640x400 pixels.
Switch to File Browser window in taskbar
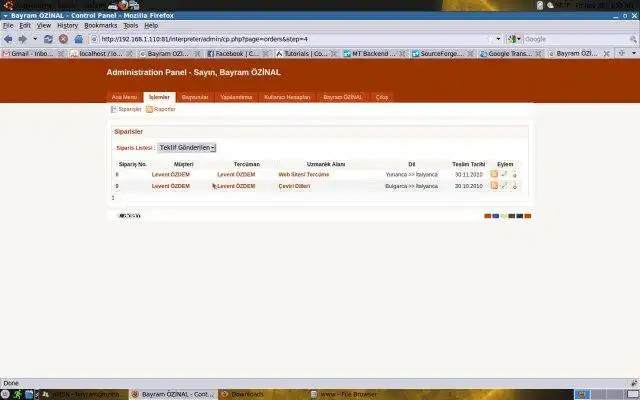pos(353,394)
